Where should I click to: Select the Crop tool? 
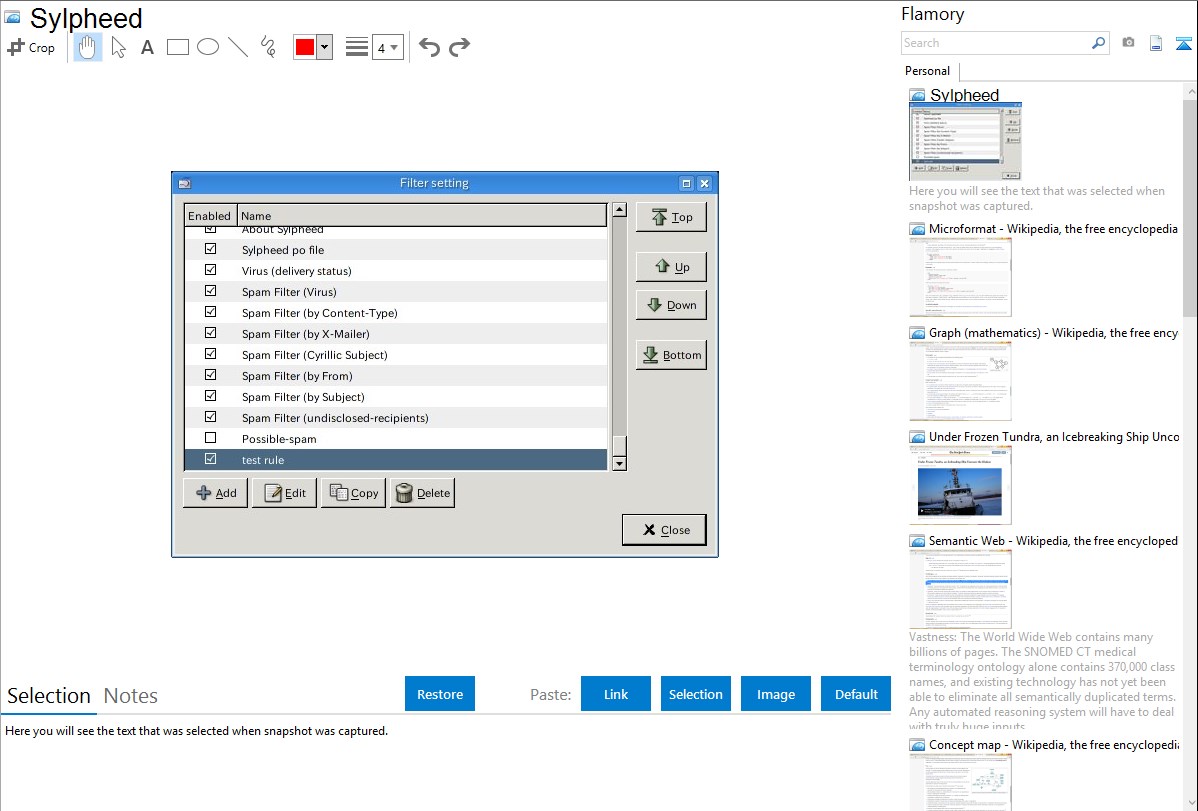click(31, 47)
